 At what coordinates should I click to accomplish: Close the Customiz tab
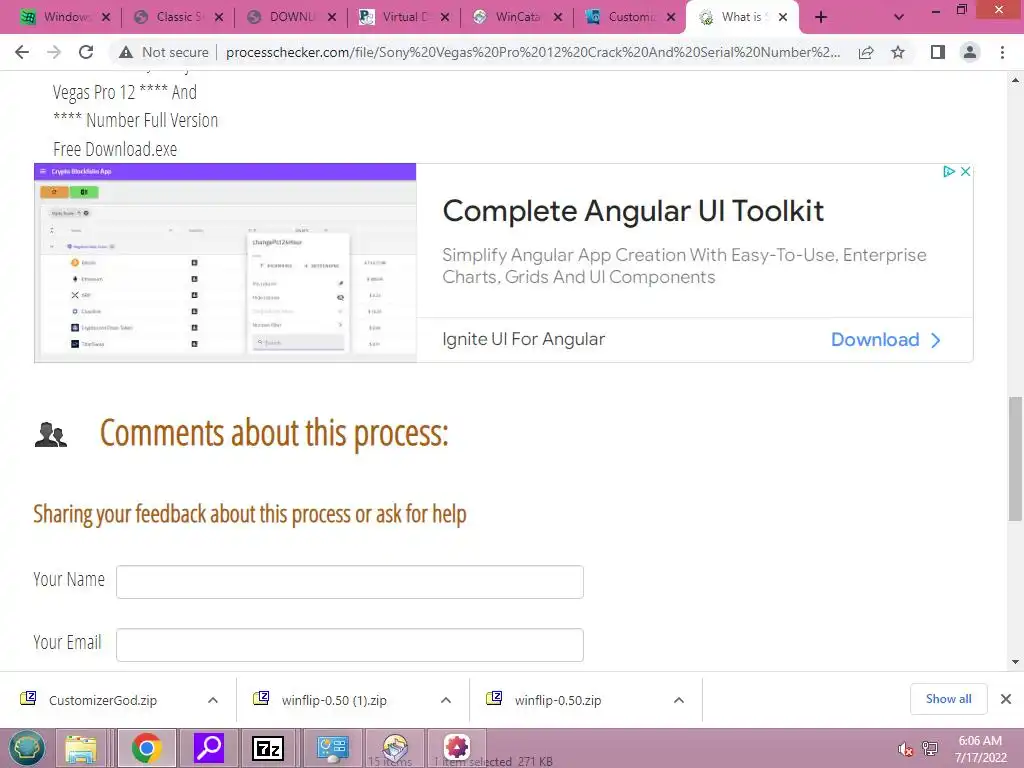pos(671,18)
